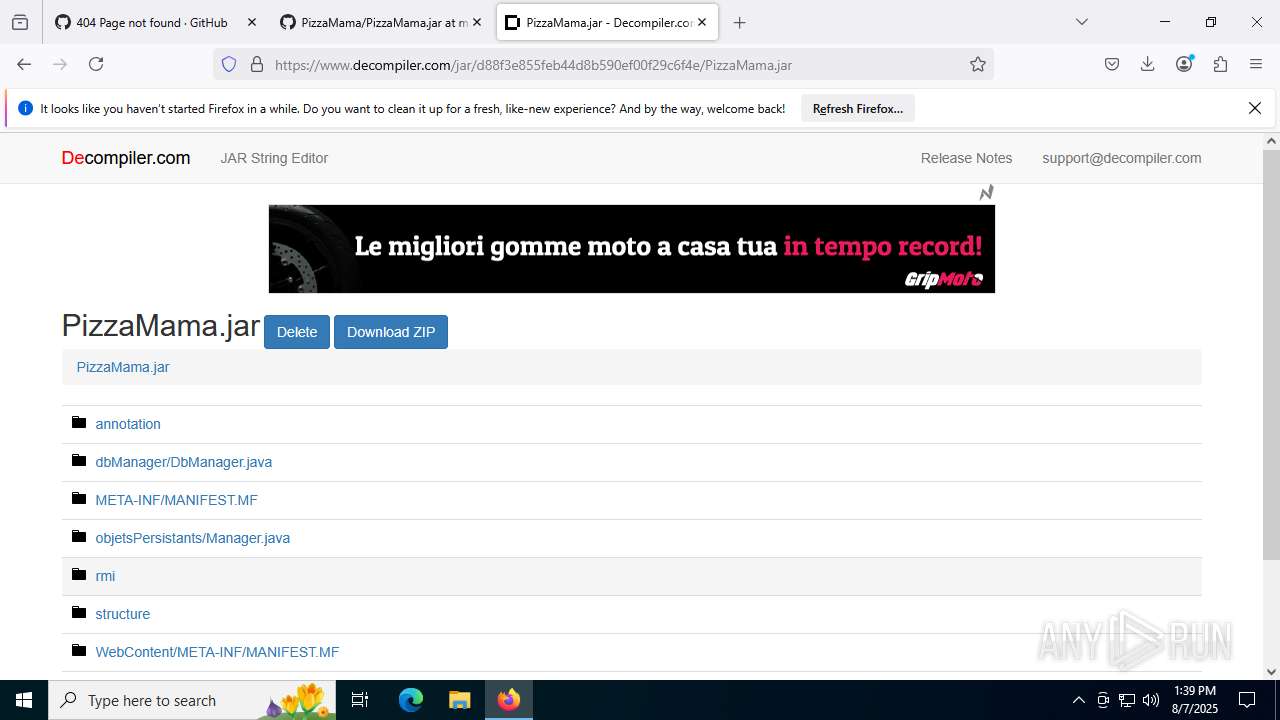The image size is (1280, 720).
Task: Click the info icon in notification bar
Action: point(26,108)
